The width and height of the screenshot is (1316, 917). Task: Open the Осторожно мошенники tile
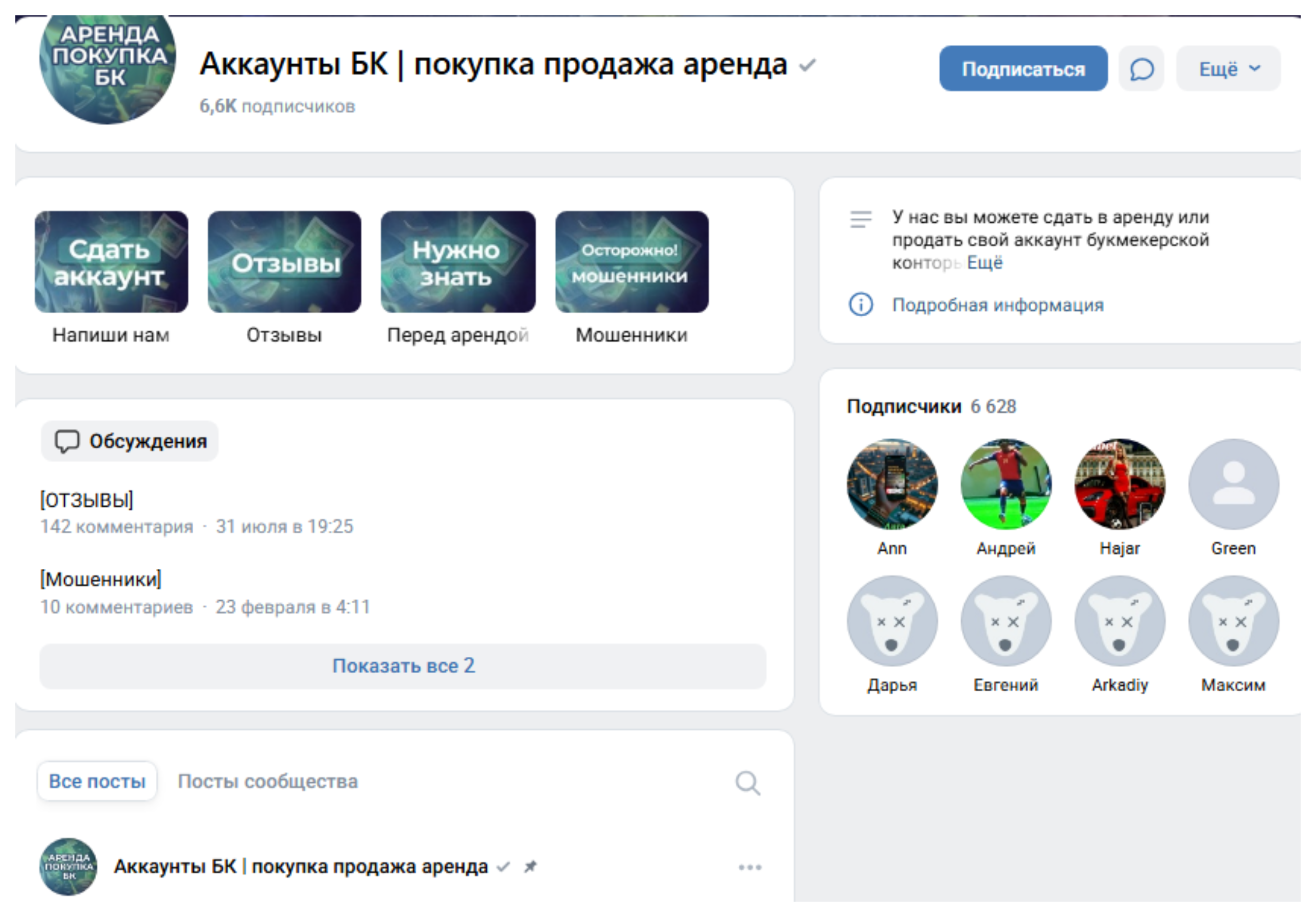pyautogui.click(x=632, y=262)
